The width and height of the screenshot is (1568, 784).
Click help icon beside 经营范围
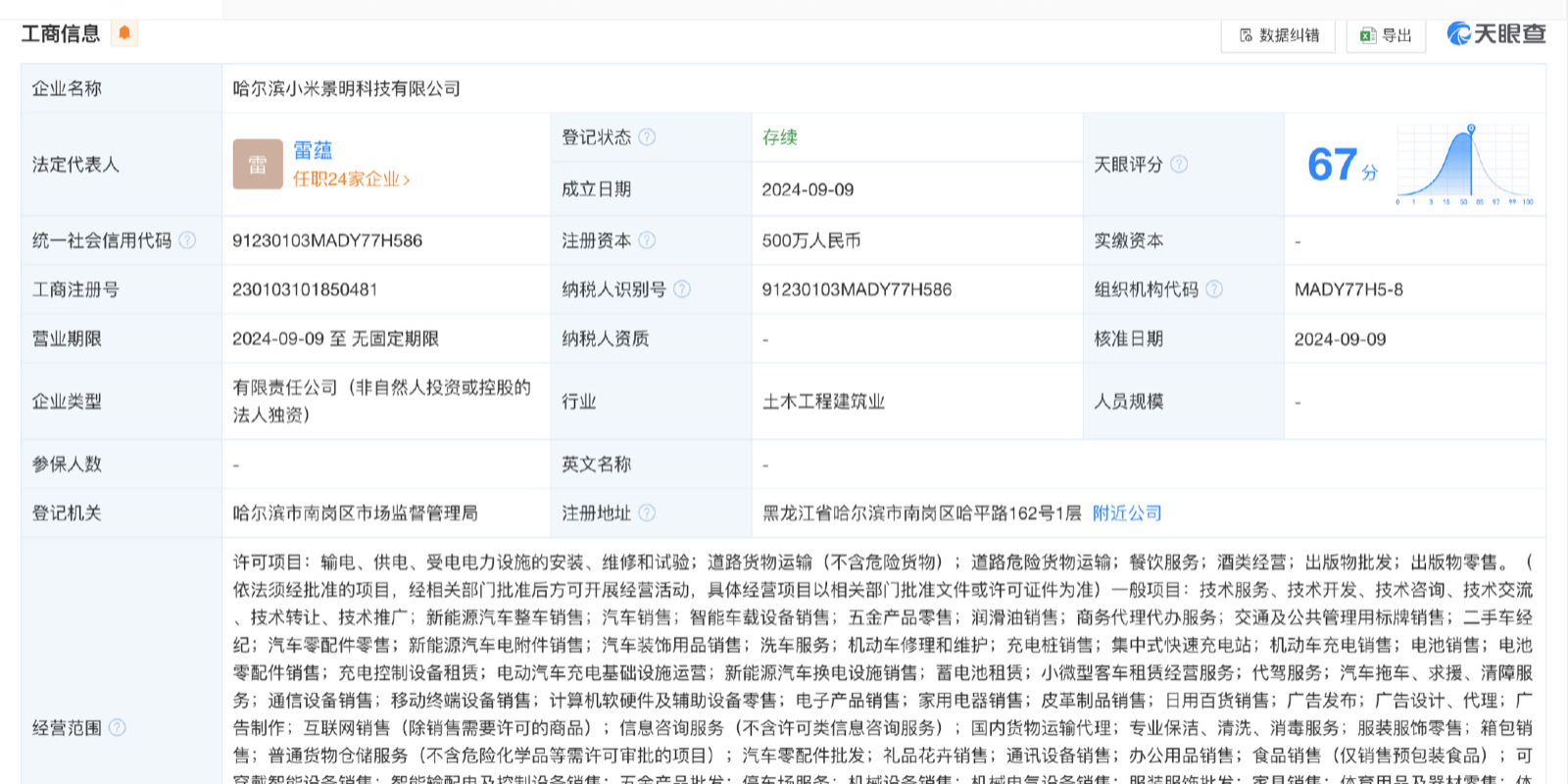pos(118,727)
